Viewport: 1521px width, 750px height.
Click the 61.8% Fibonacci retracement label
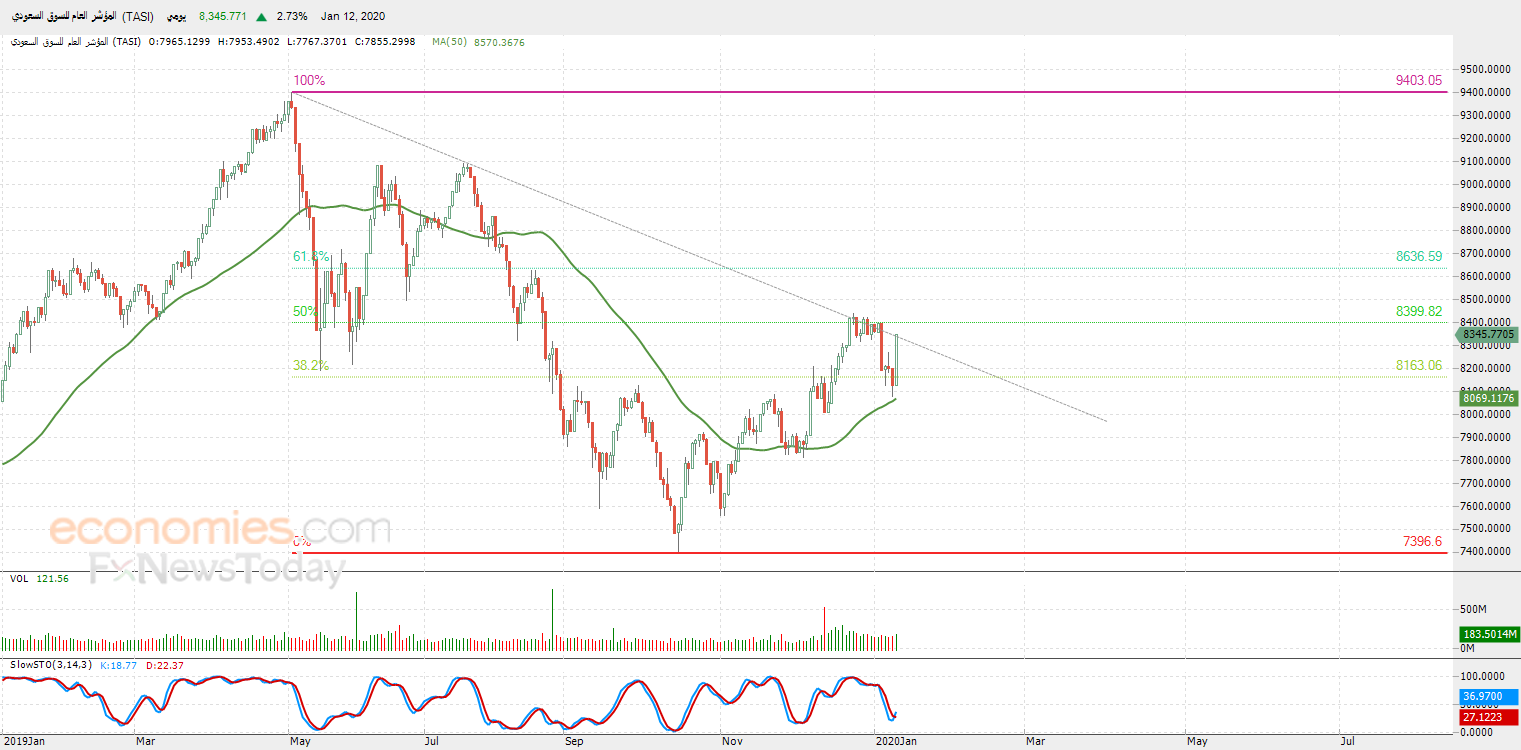click(x=310, y=257)
